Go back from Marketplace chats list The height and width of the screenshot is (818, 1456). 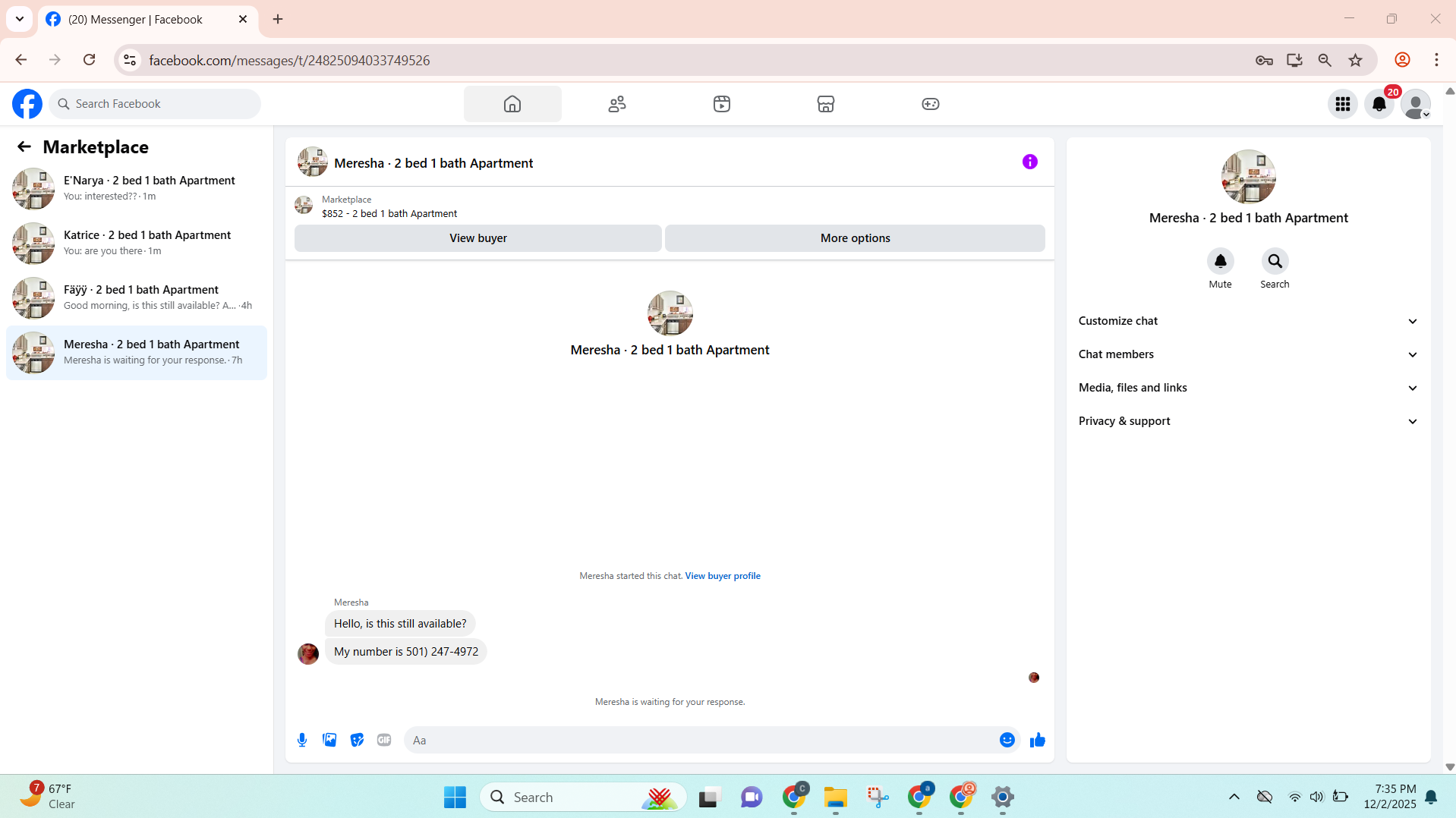coord(24,146)
